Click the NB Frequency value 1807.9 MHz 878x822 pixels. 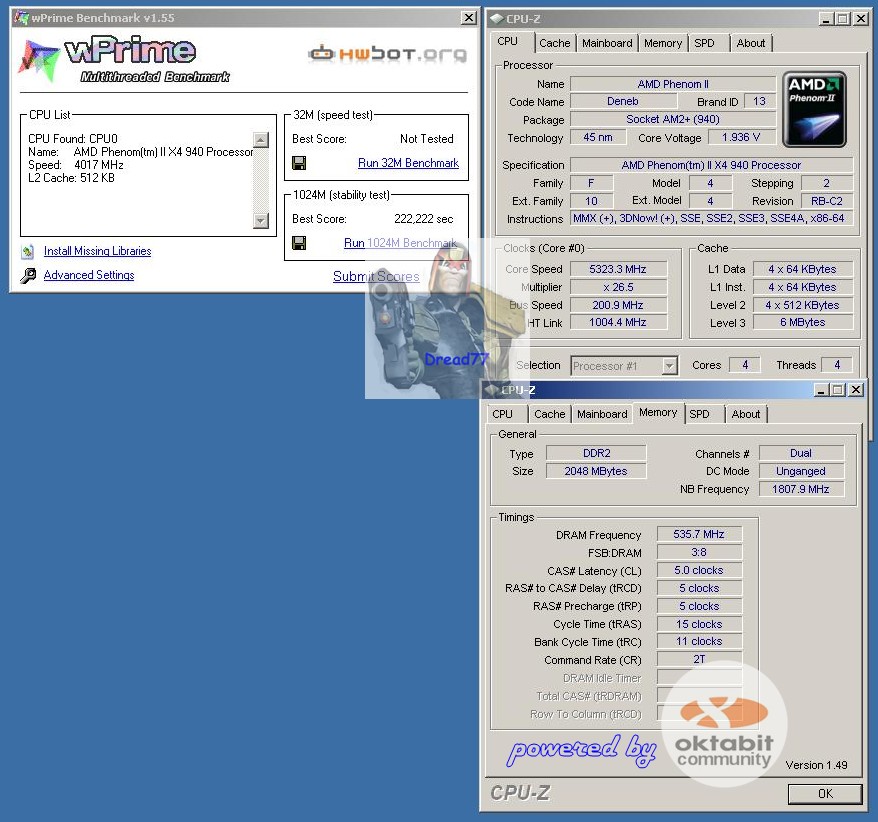(x=801, y=489)
